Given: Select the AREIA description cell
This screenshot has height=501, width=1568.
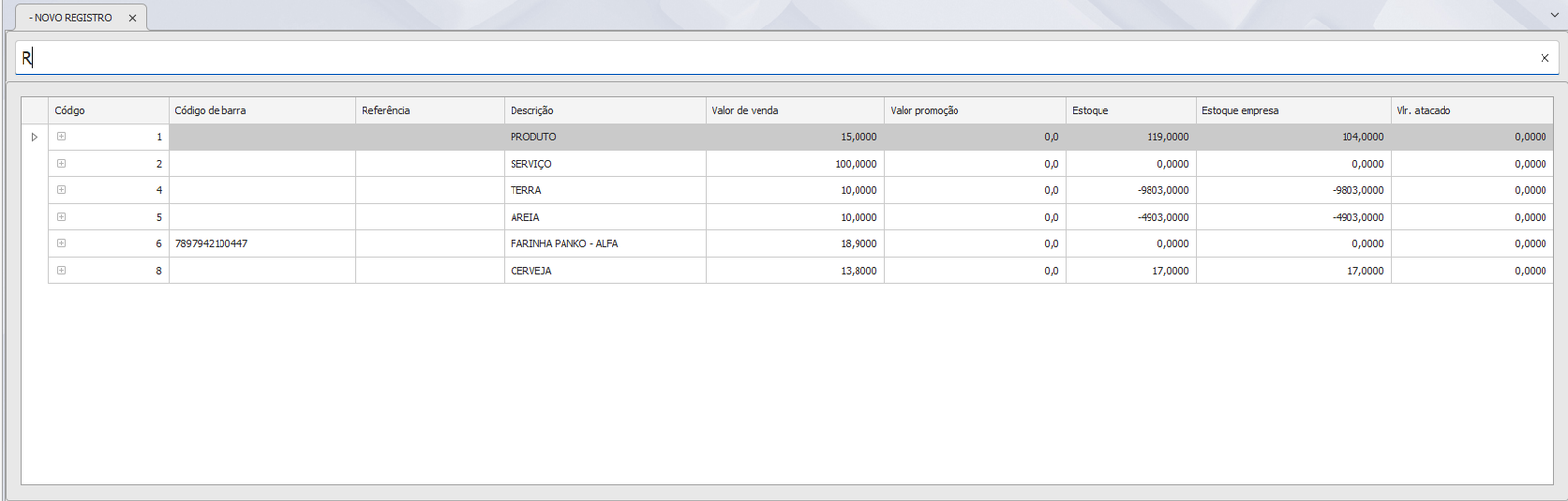Looking at the screenshot, I should pos(605,217).
